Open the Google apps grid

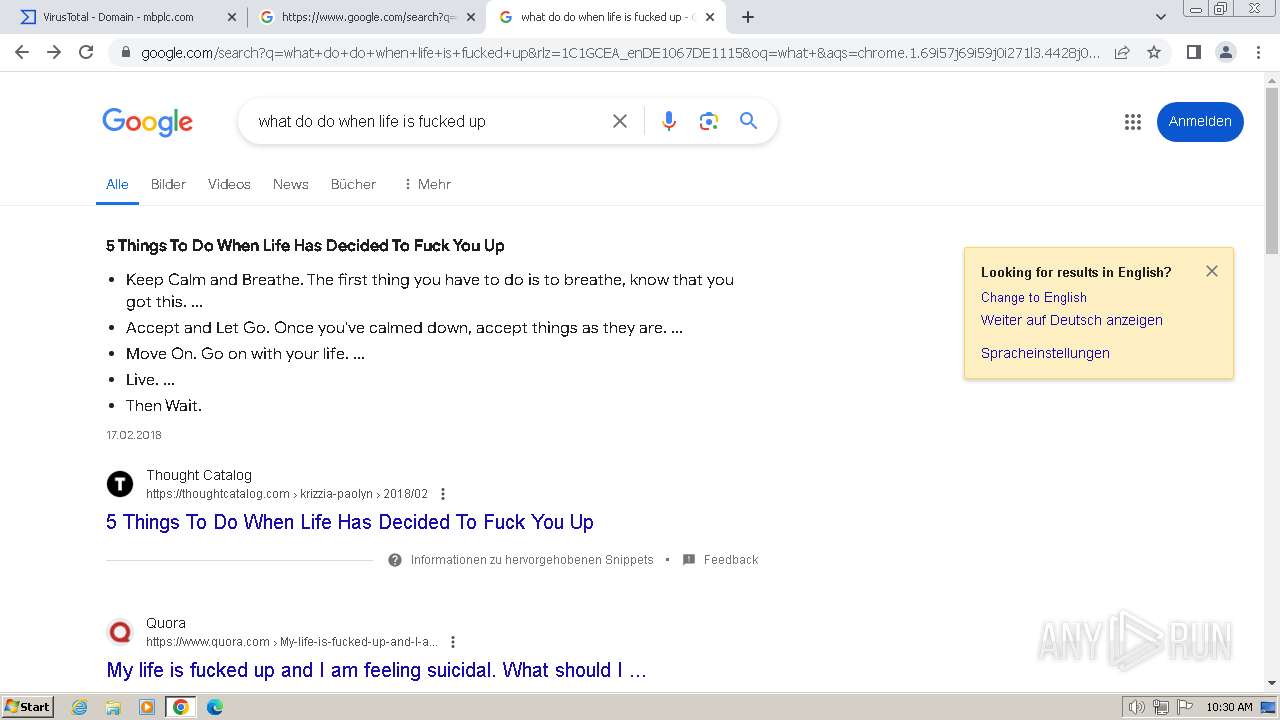point(1132,121)
